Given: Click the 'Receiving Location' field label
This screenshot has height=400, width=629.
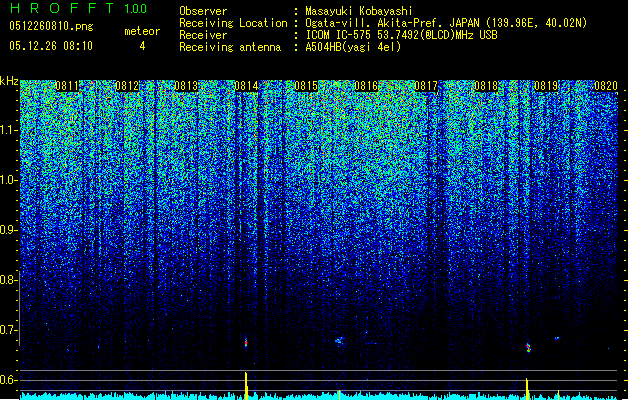Looking at the screenshot, I should point(233,23).
